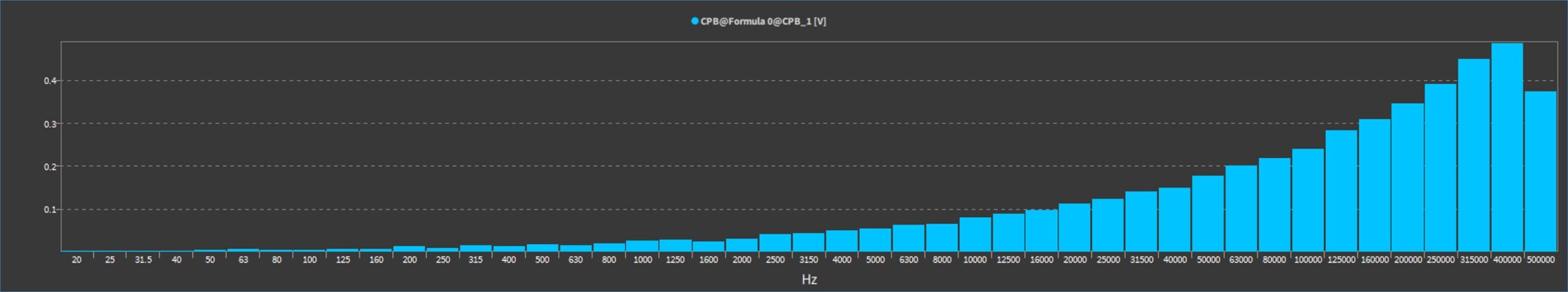Select the 500000 Hz bar
This screenshot has height=292, width=1568.
click(x=1540, y=172)
